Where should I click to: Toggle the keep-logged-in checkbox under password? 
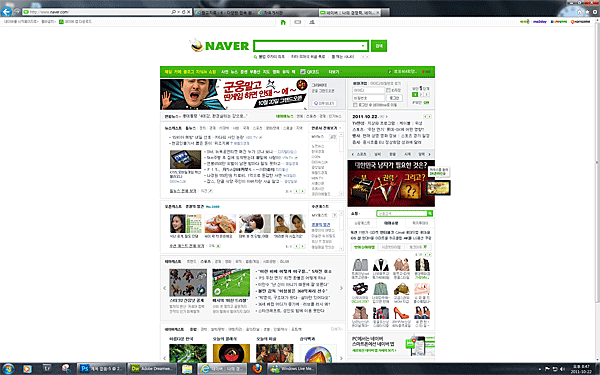click(355, 104)
